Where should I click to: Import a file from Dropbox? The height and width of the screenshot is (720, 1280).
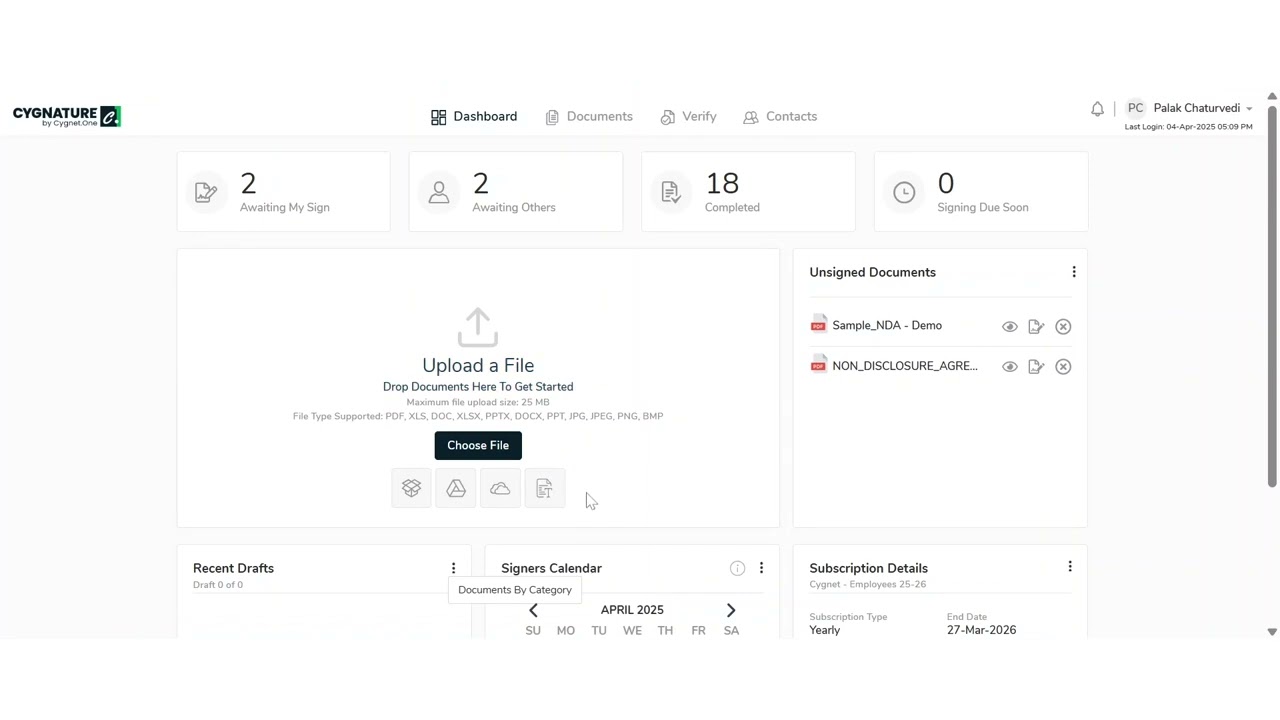click(411, 489)
